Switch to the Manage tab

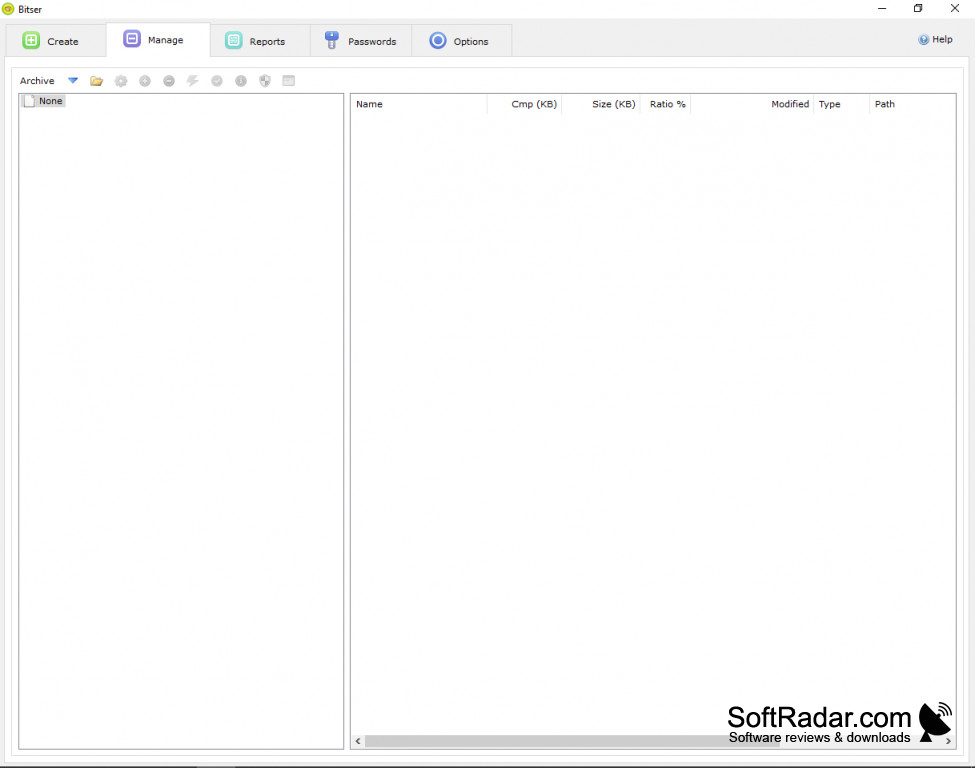click(158, 40)
